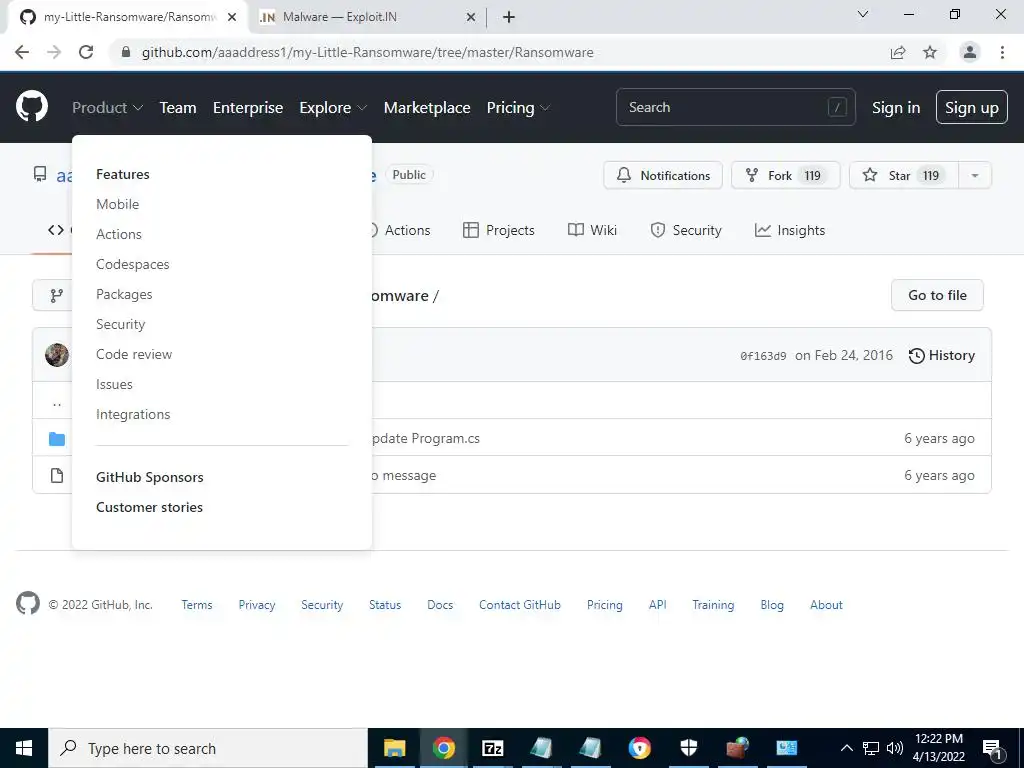Click the footer GitHub logo
1024x768 pixels.
(x=27, y=604)
